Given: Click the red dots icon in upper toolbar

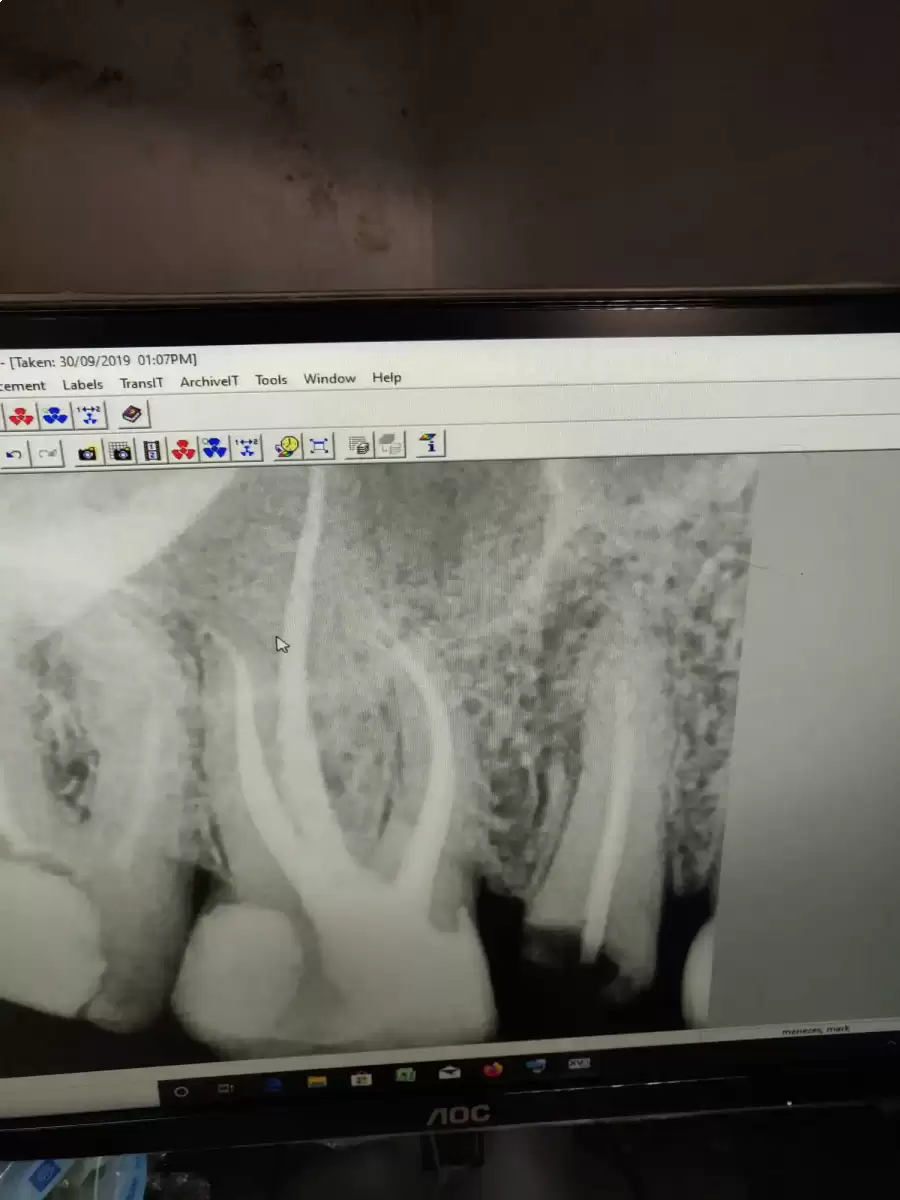Looking at the screenshot, I should 21,416.
